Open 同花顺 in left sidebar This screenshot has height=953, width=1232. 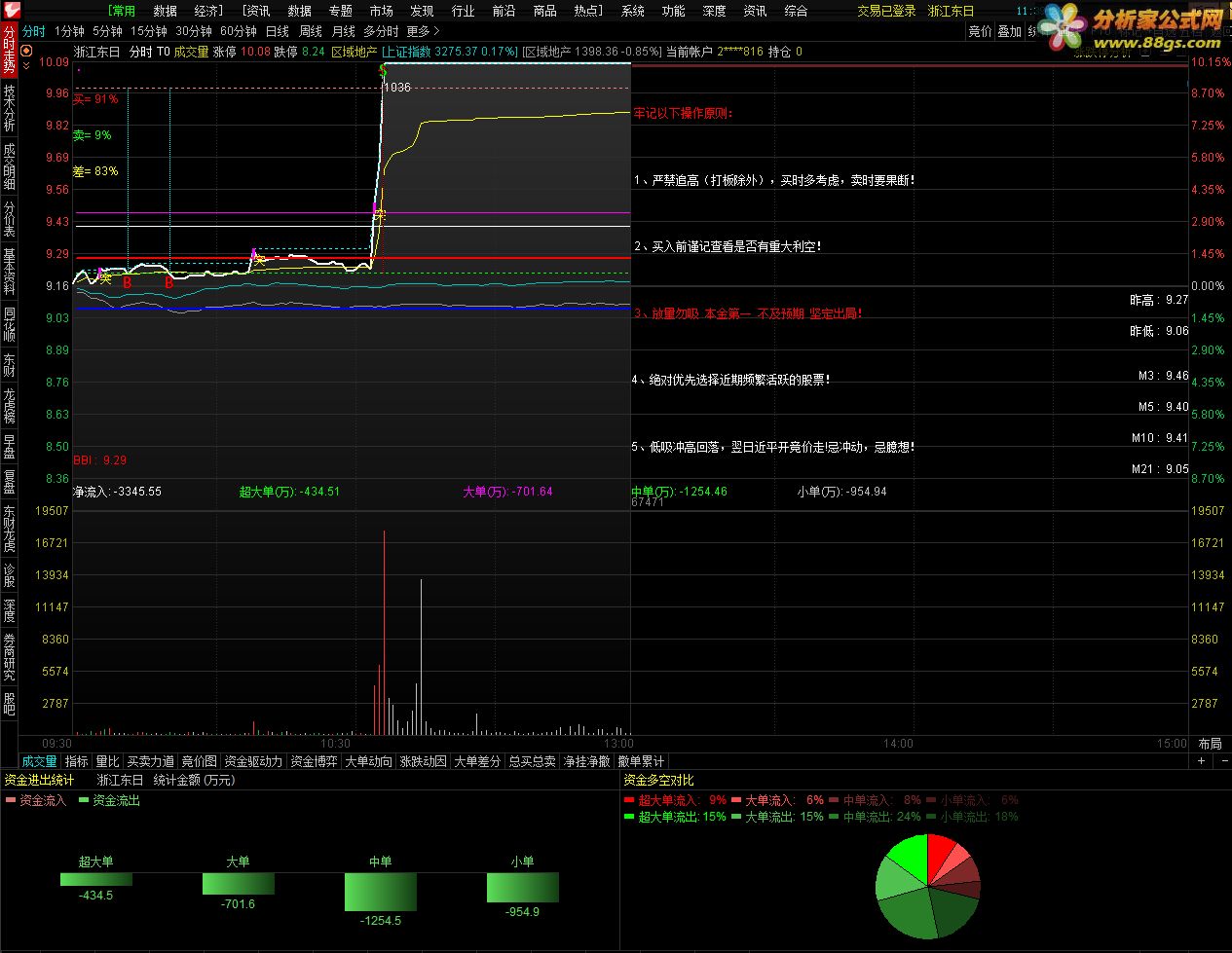pos(9,325)
